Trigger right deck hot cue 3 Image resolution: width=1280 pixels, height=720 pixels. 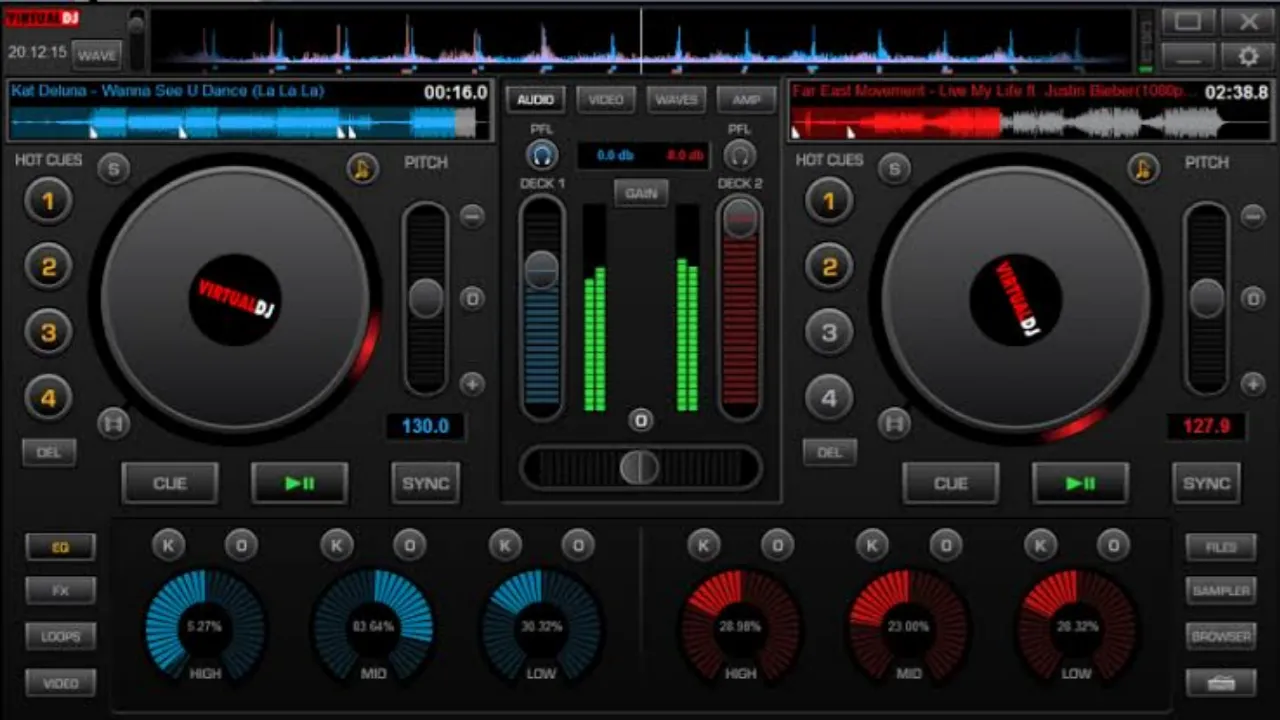pyautogui.click(x=829, y=332)
